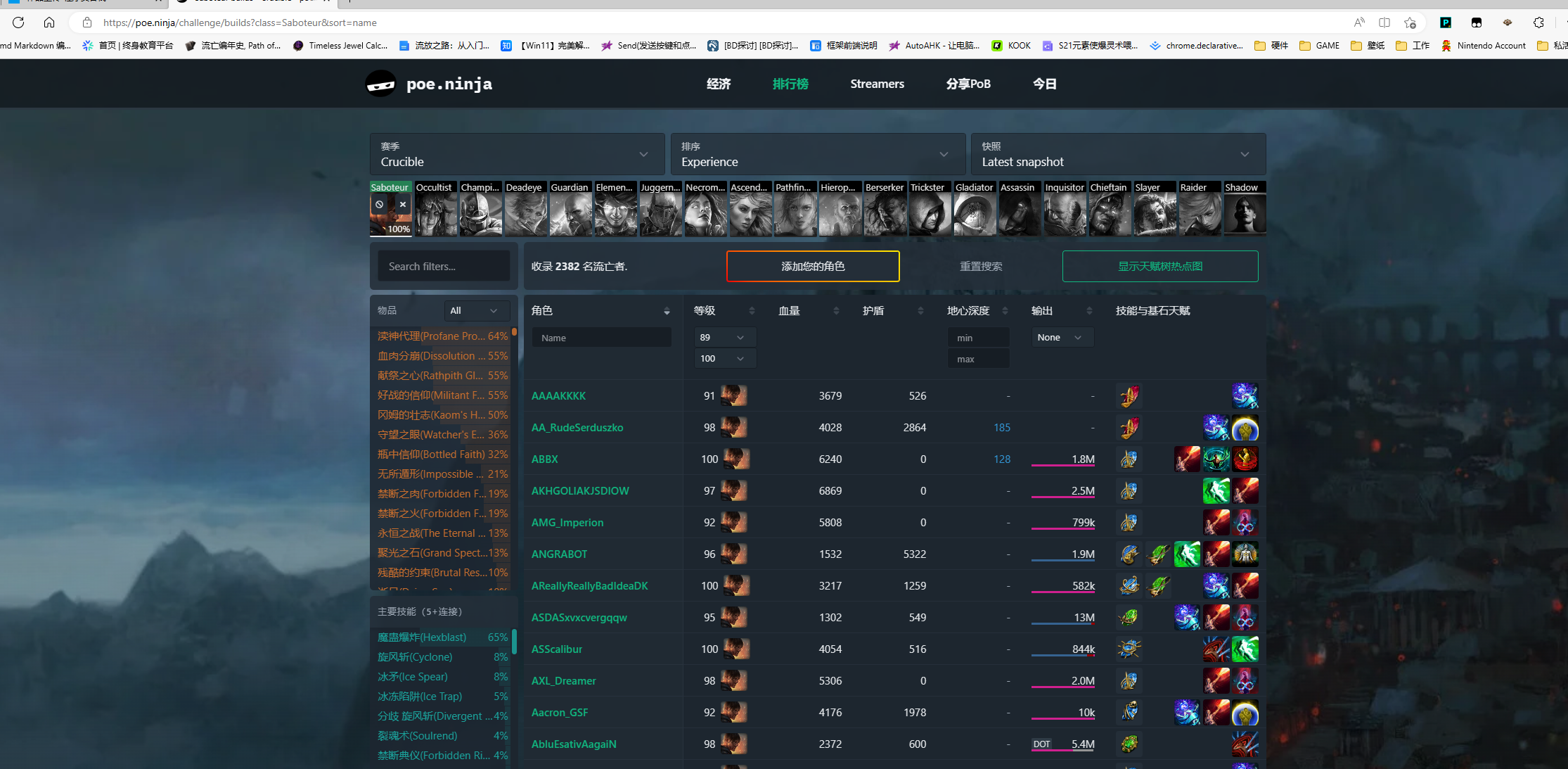Screen dimensions: 1568x769
Task: Open character AXL_Dreamer
Action: pos(563,680)
